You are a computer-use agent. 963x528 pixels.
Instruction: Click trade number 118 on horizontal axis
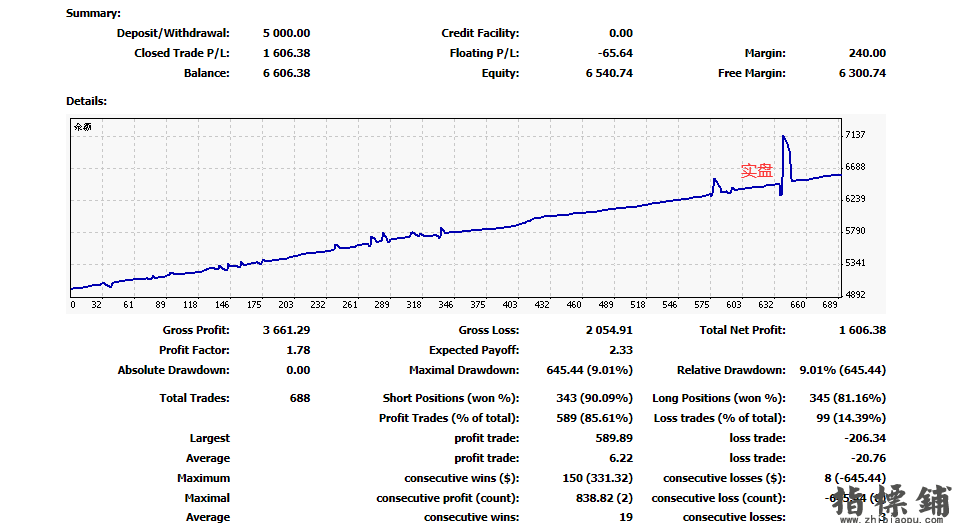[x=190, y=305]
